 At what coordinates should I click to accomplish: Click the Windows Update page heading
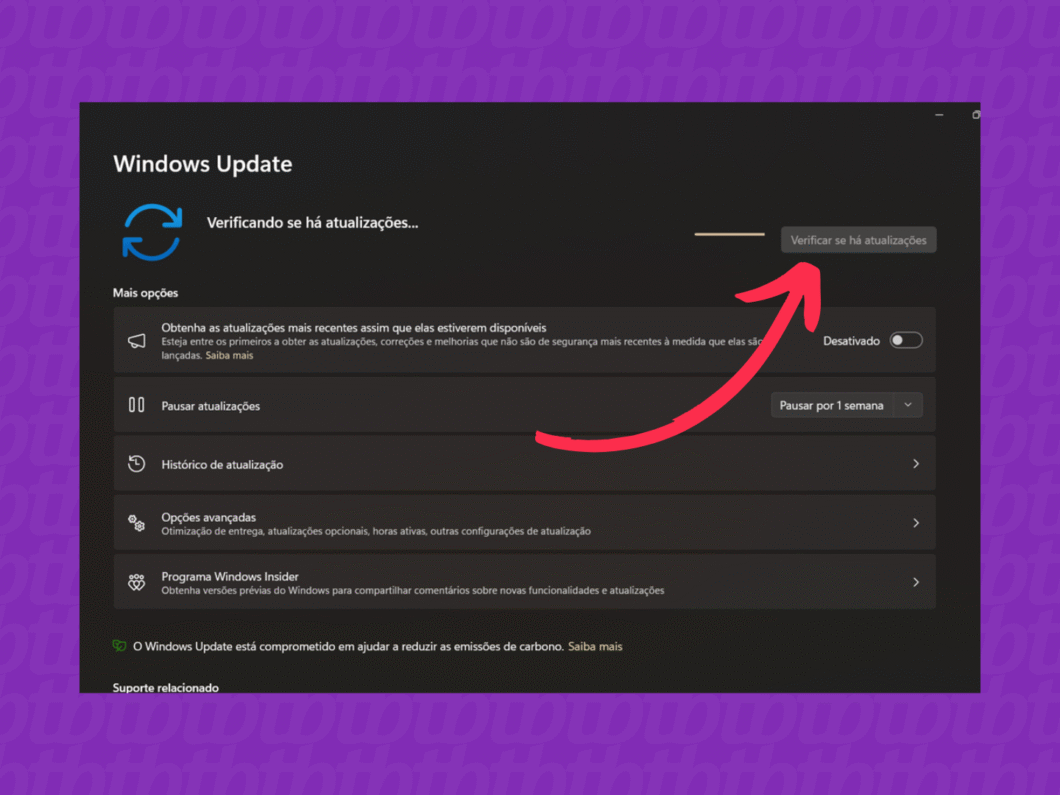point(203,164)
